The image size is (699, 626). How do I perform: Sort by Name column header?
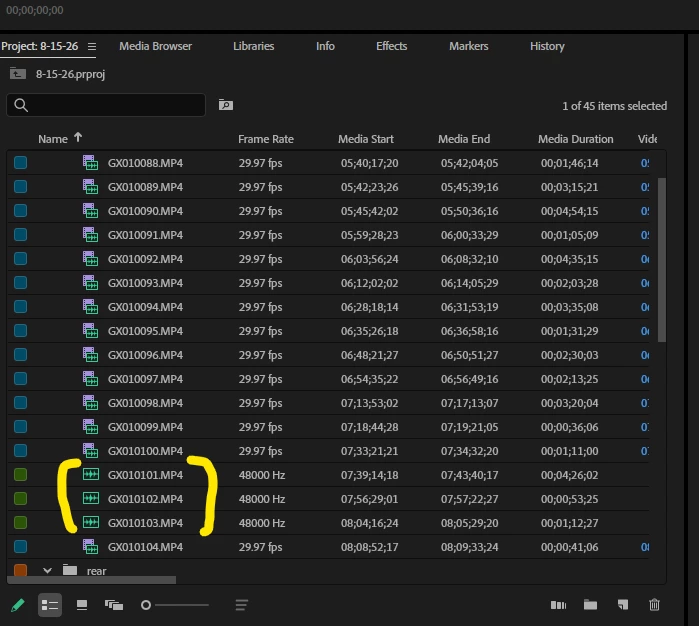click(53, 139)
